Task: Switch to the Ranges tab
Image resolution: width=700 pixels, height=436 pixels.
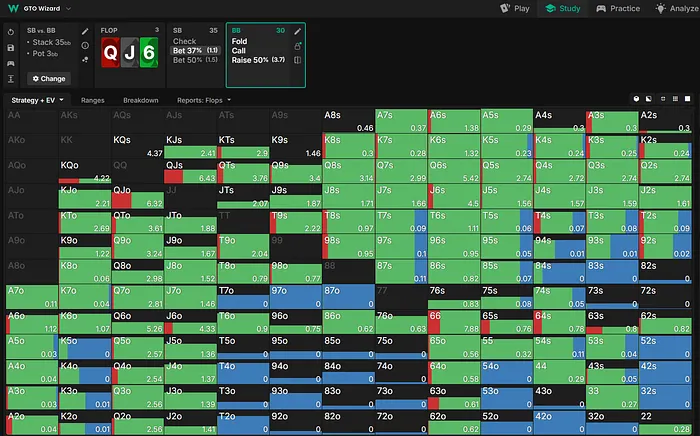Action: click(92, 100)
